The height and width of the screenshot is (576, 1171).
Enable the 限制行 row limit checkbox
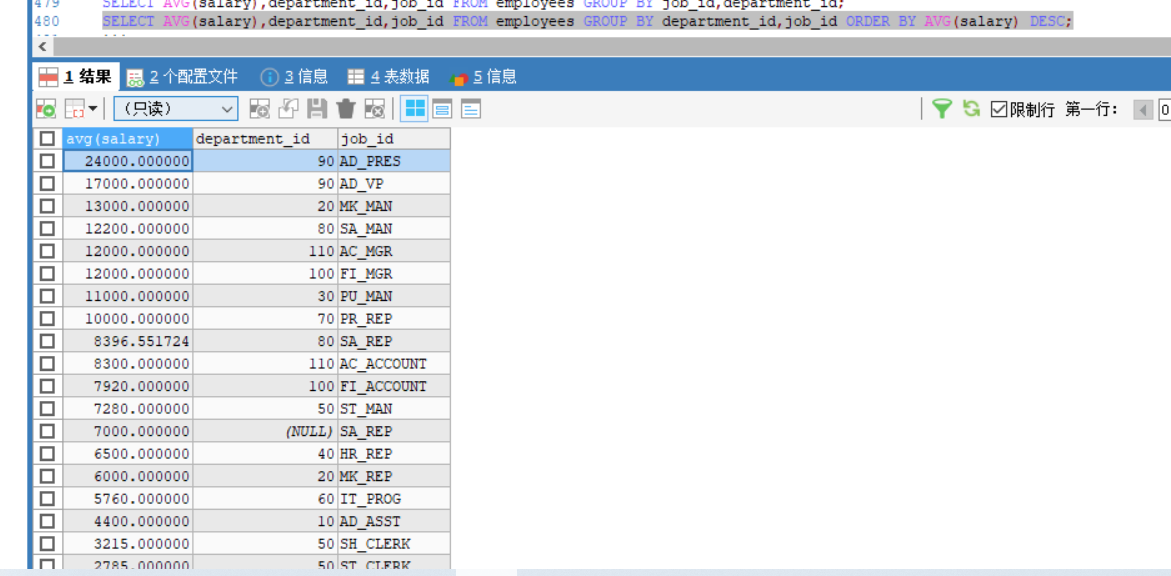click(998, 109)
